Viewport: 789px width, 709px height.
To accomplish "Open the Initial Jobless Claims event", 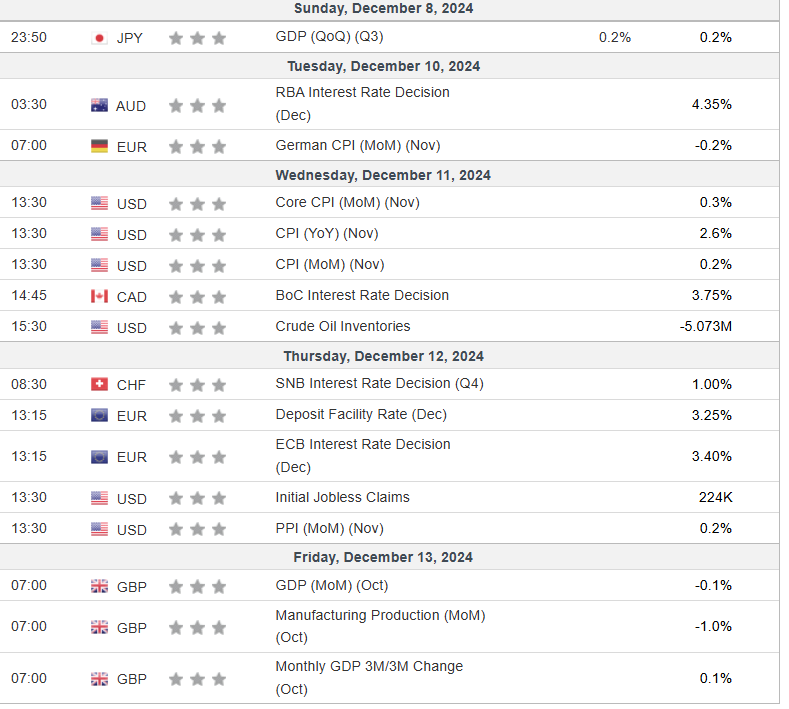I will point(342,497).
